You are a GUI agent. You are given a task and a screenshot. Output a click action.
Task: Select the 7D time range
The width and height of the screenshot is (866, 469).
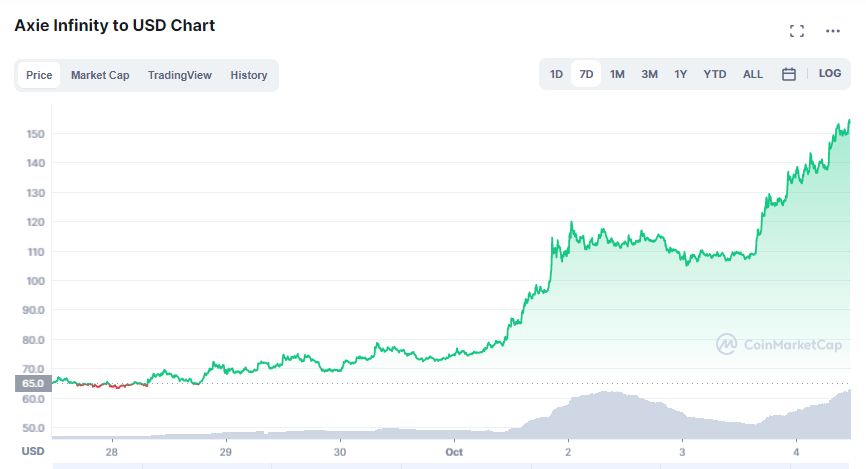[586, 74]
